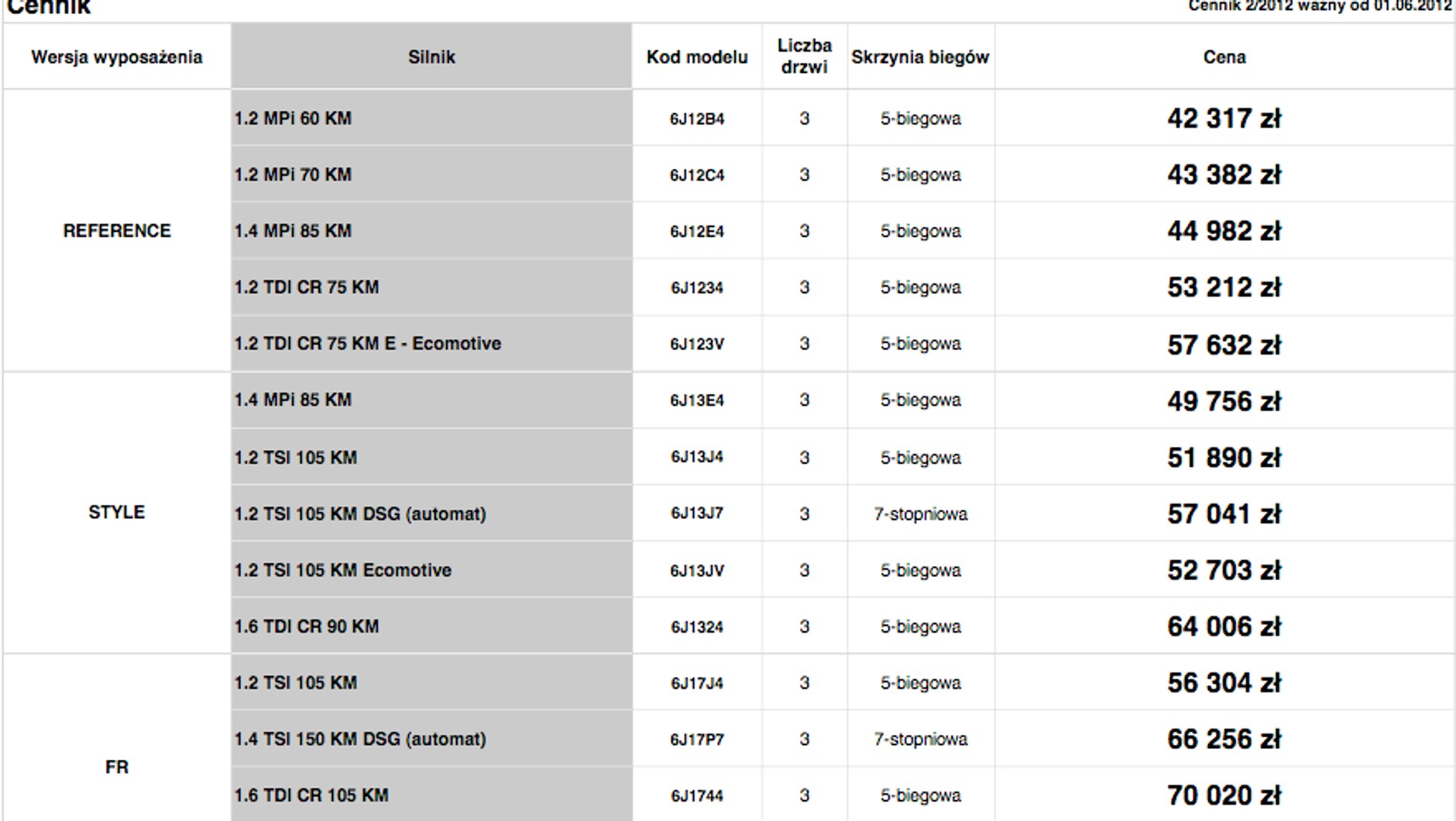Click the Silnik column header
Viewport: 1456px width, 821px height.
click(x=431, y=57)
